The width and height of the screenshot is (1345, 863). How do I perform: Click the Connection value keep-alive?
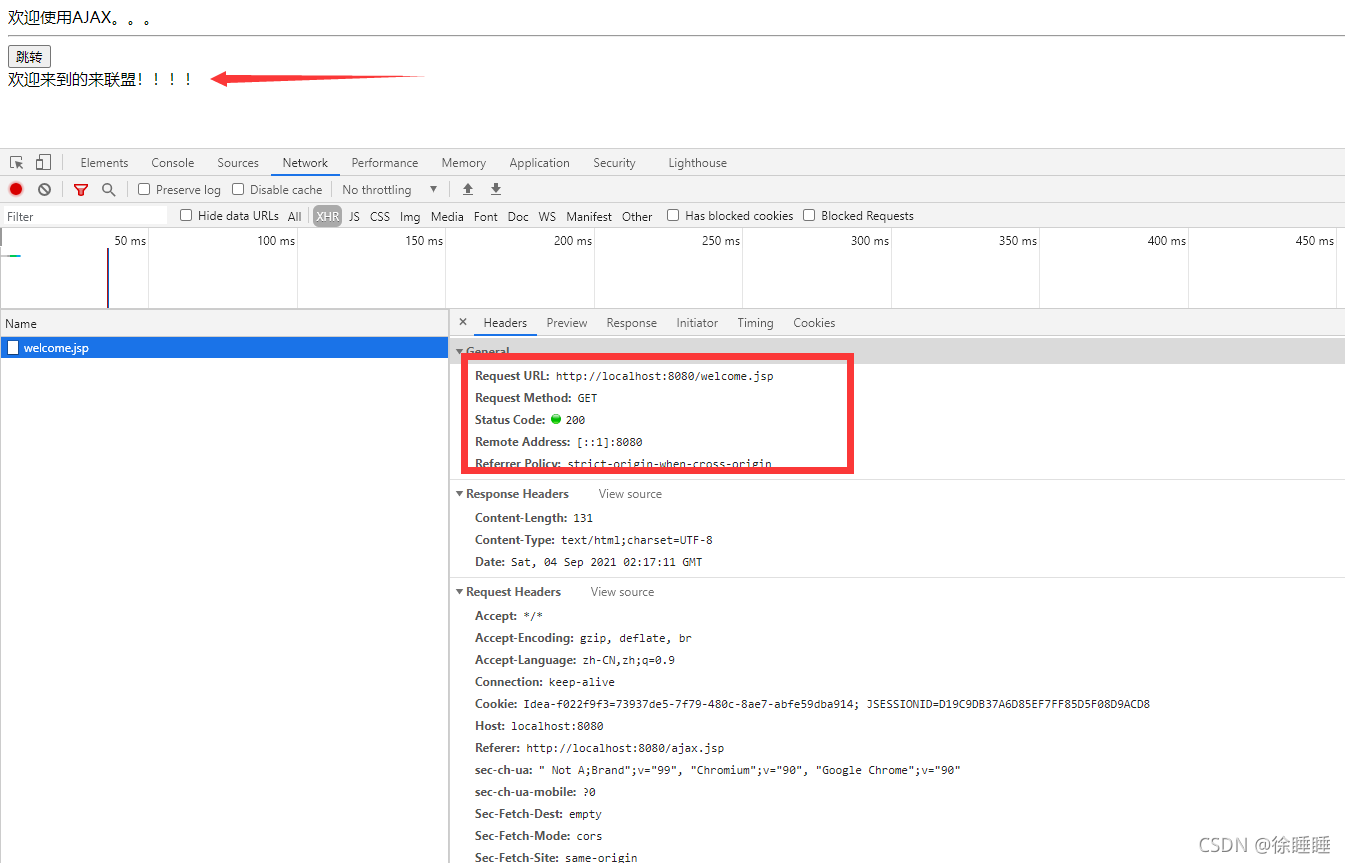tap(582, 682)
